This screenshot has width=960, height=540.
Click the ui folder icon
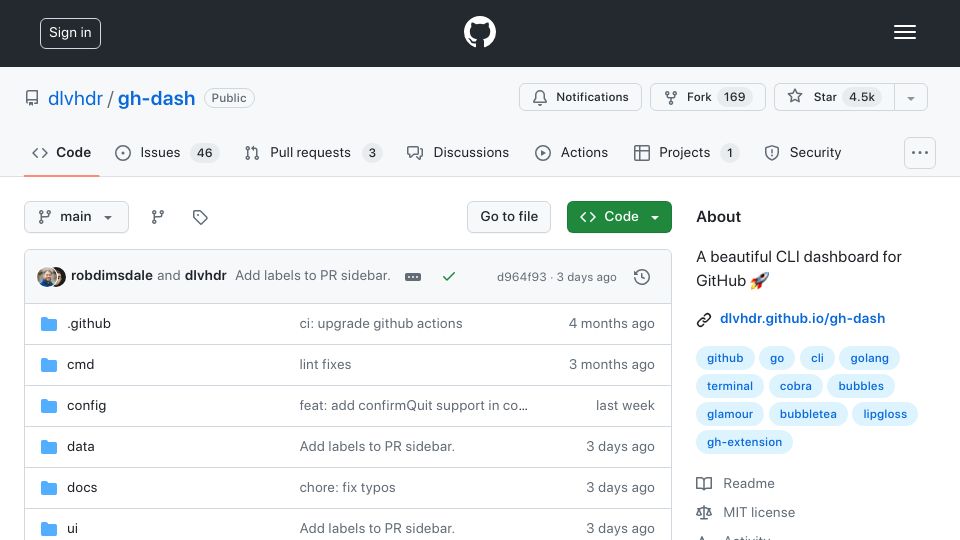coord(49,528)
